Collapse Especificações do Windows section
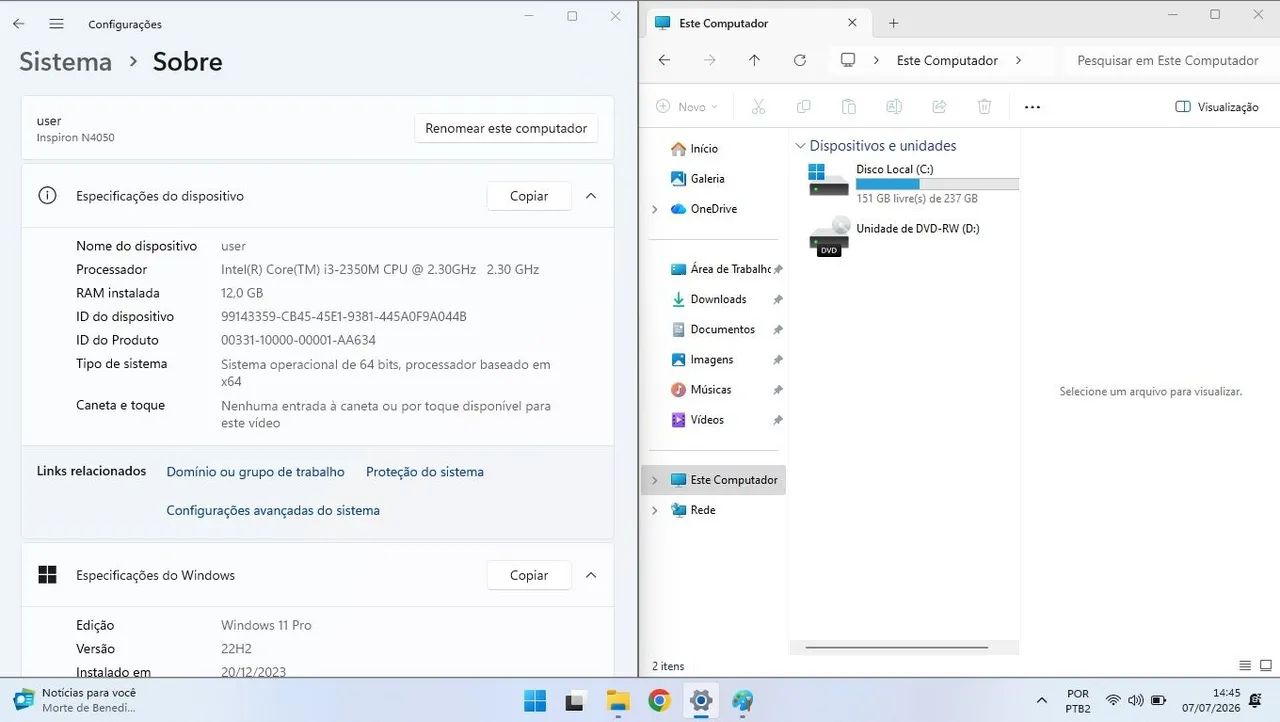 pos(591,575)
